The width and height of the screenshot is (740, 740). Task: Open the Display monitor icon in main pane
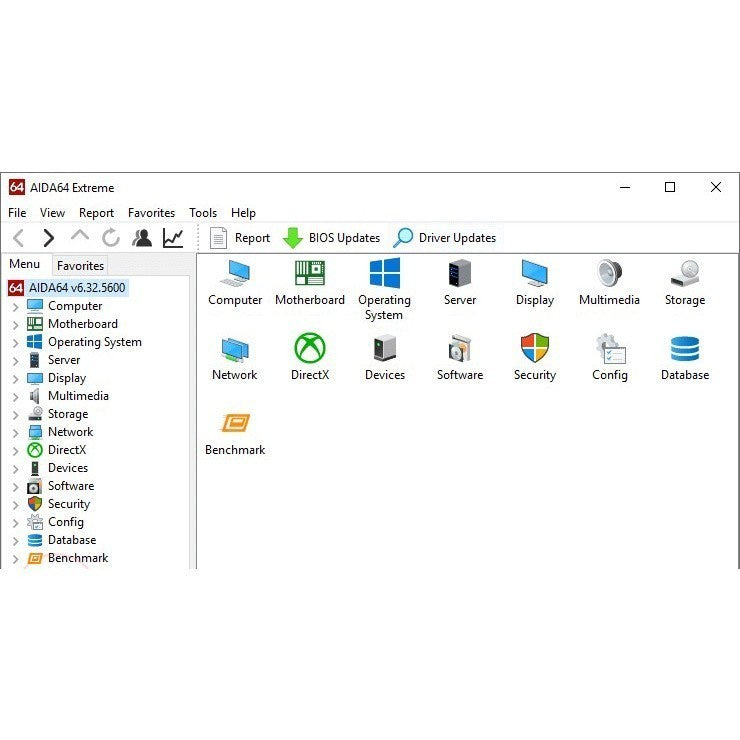tap(535, 273)
